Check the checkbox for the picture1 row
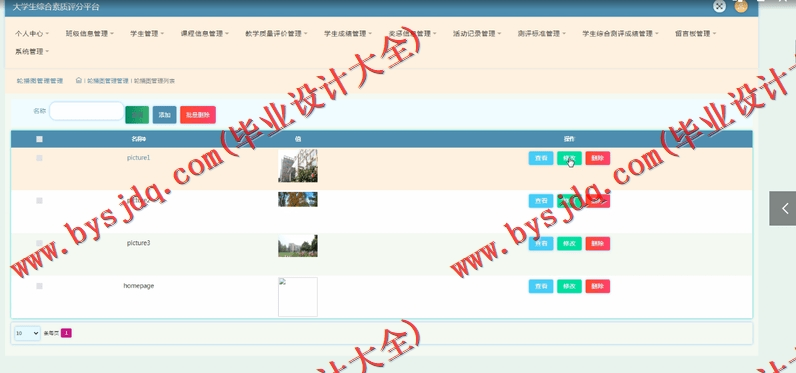This screenshot has height=373, width=796. point(39,158)
